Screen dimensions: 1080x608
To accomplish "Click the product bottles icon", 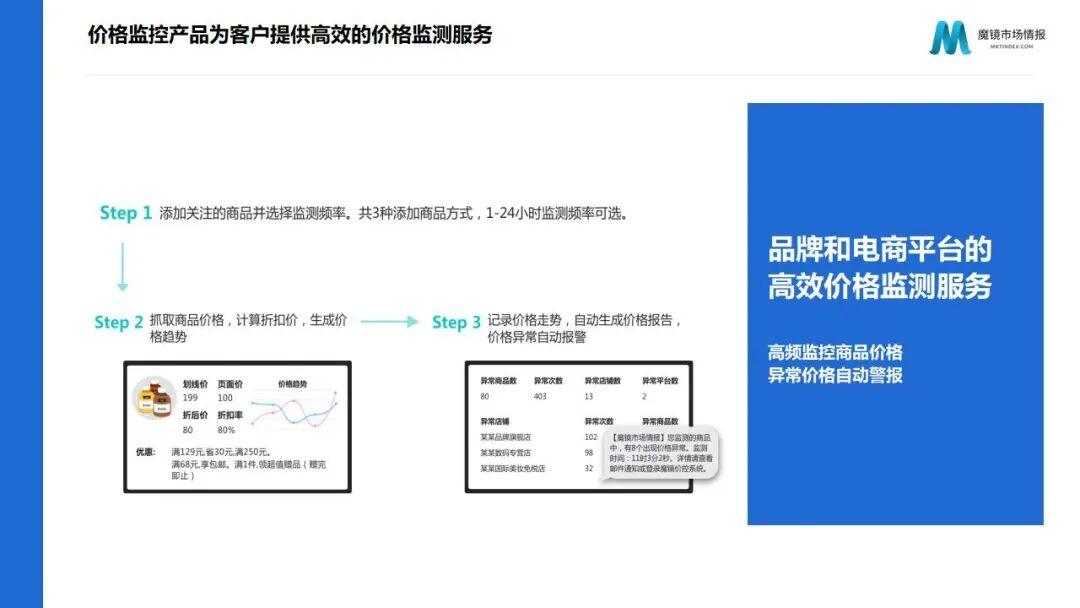I will pyautogui.click(x=155, y=400).
